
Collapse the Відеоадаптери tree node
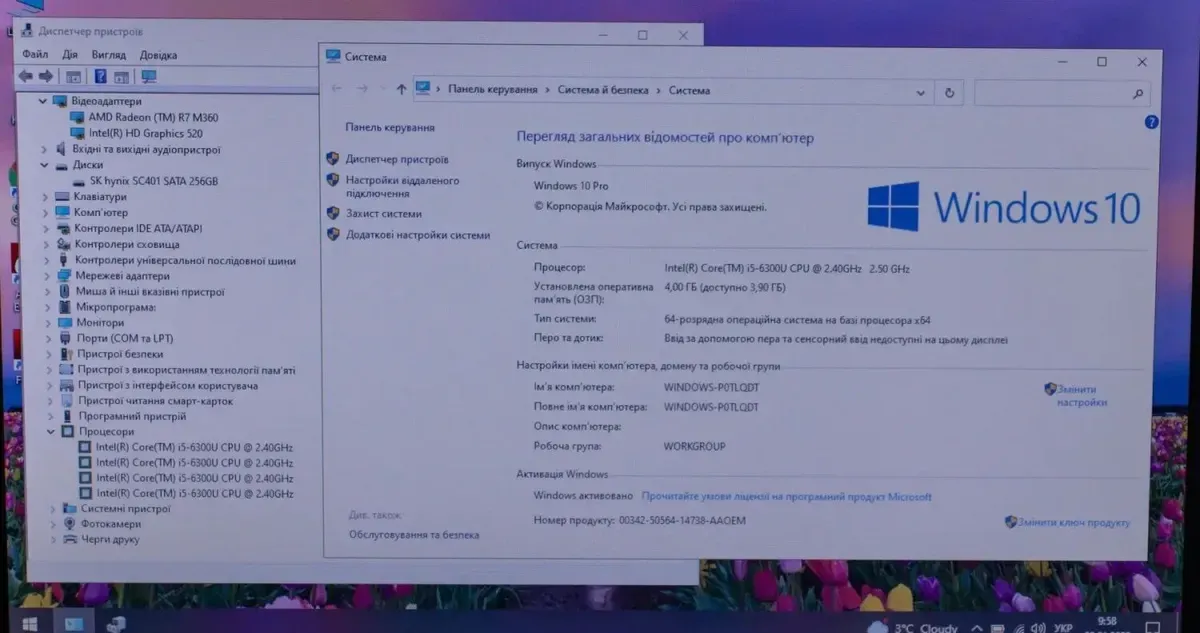(44, 101)
